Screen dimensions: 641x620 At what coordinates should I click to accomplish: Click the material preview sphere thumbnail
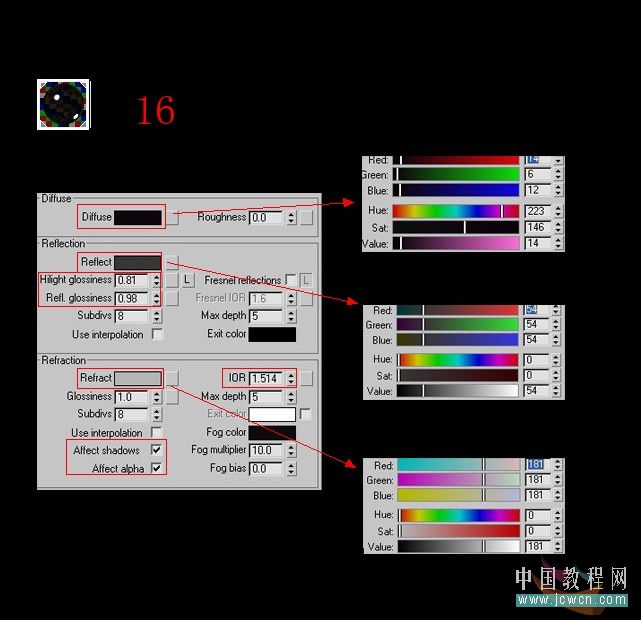(63, 105)
